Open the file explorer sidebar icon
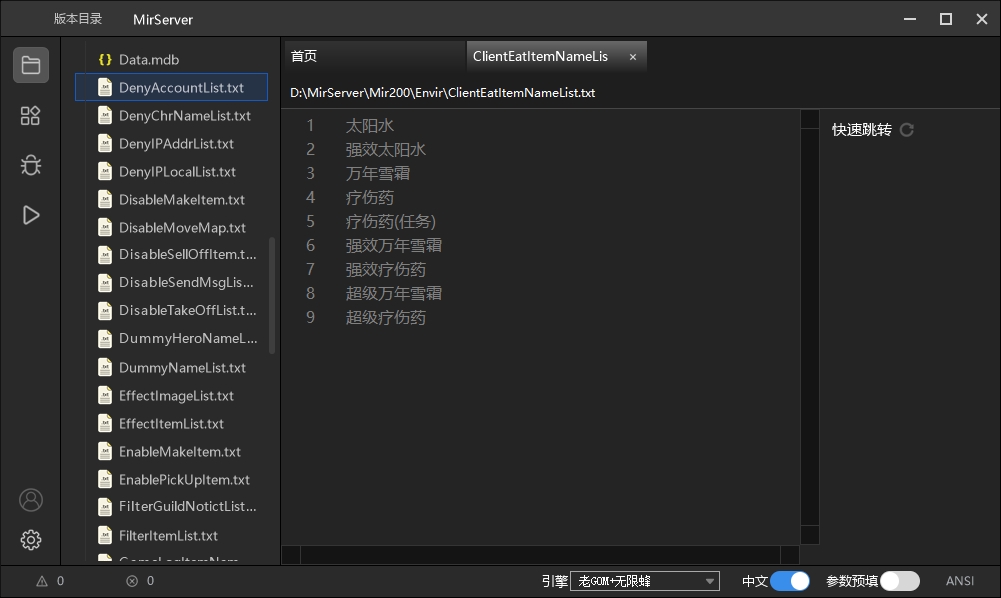The width and height of the screenshot is (1001, 598). tap(31, 66)
